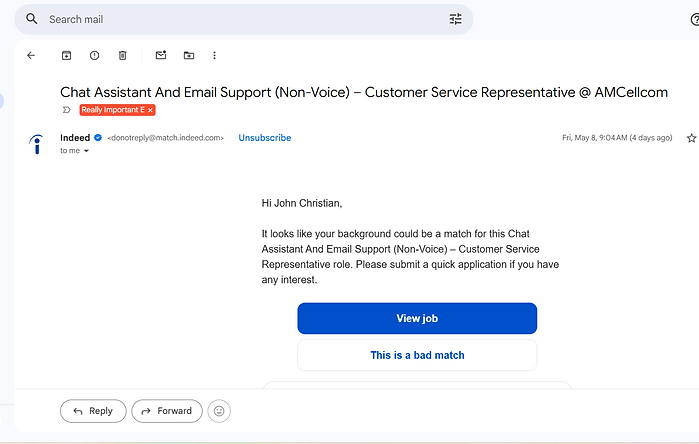Screen dimensions: 699x444
Task: Forward this email
Action: tap(167, 411)
